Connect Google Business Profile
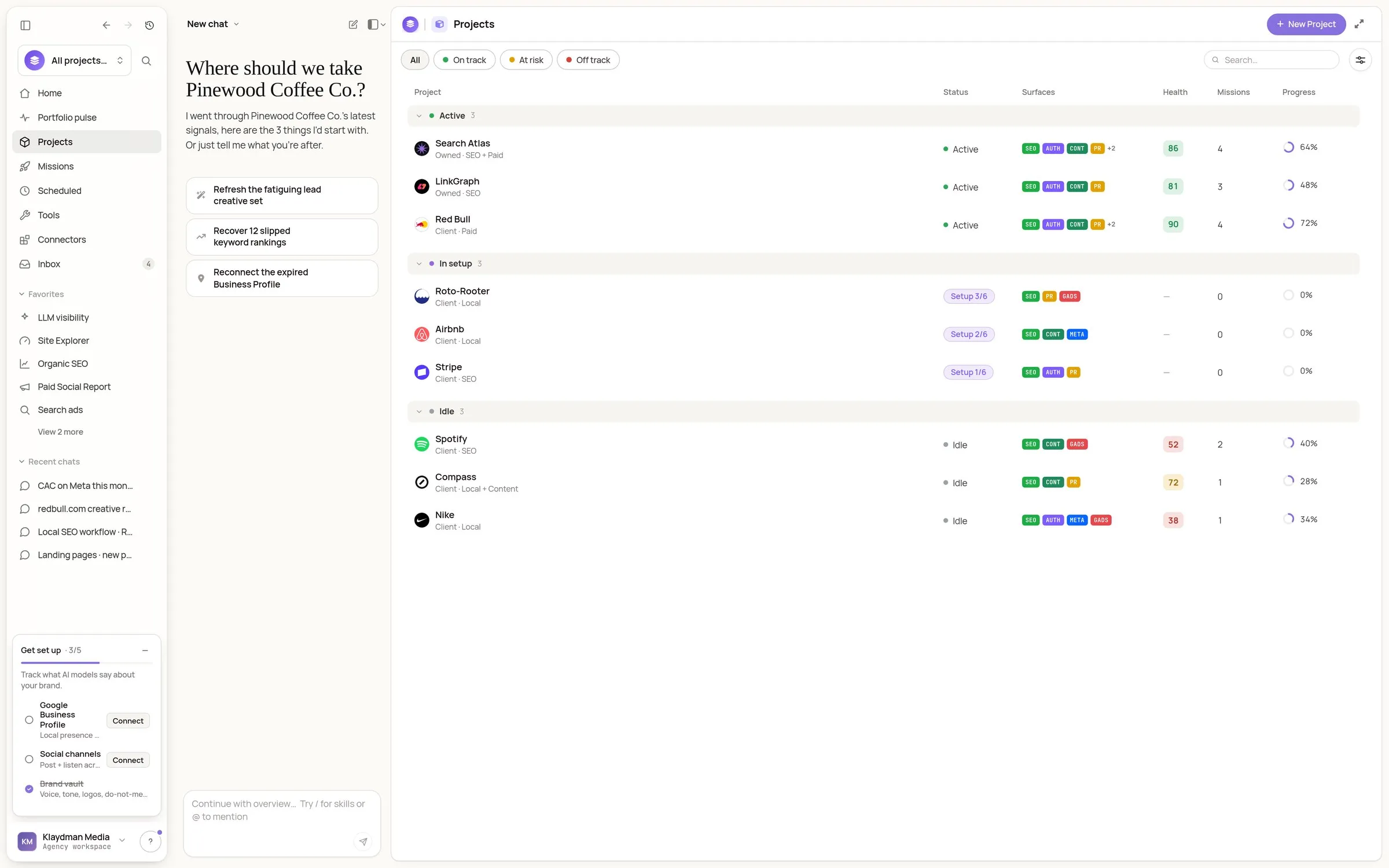 click(128, 720)
